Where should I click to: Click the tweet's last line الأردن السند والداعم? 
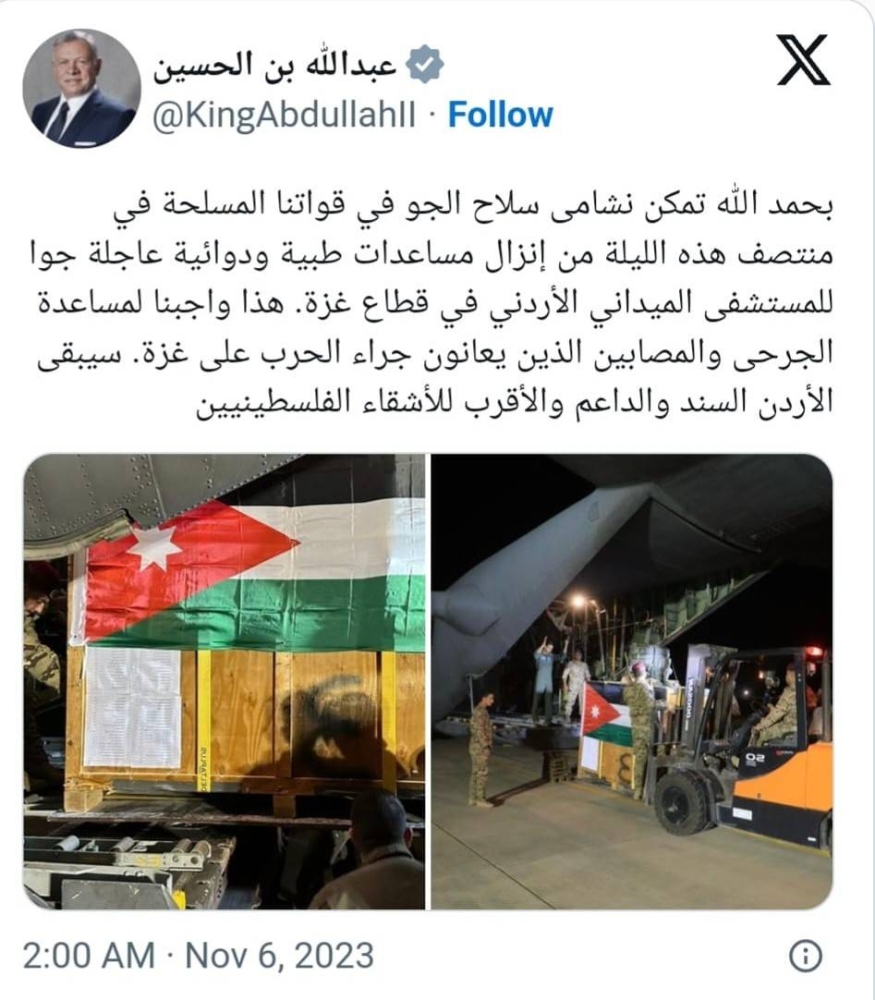pos(515,403)
